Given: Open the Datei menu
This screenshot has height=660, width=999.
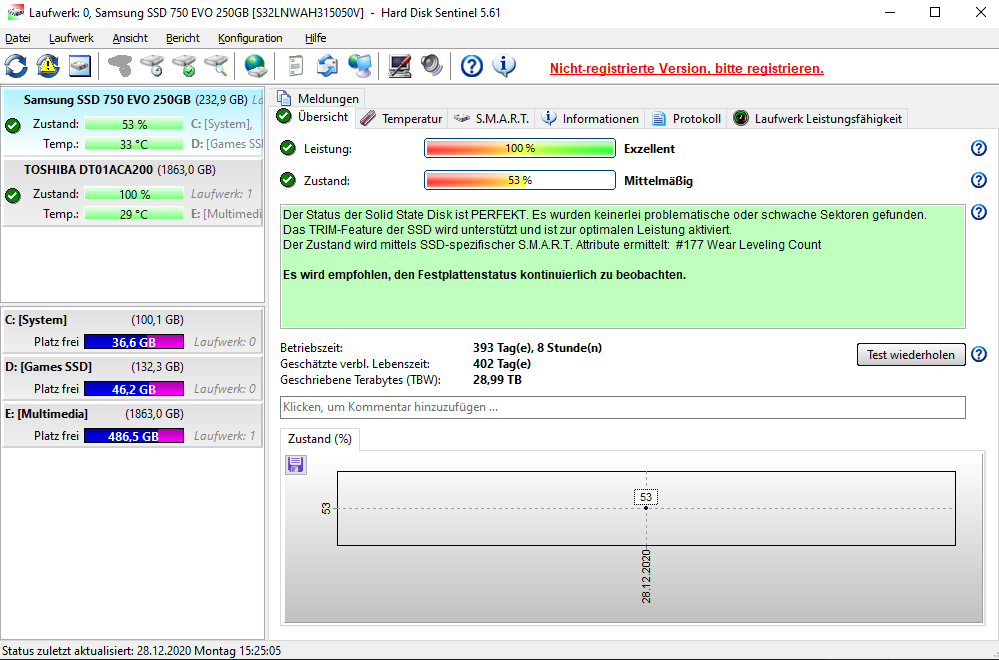Looking at the screenshot, I should coord(18,38).
